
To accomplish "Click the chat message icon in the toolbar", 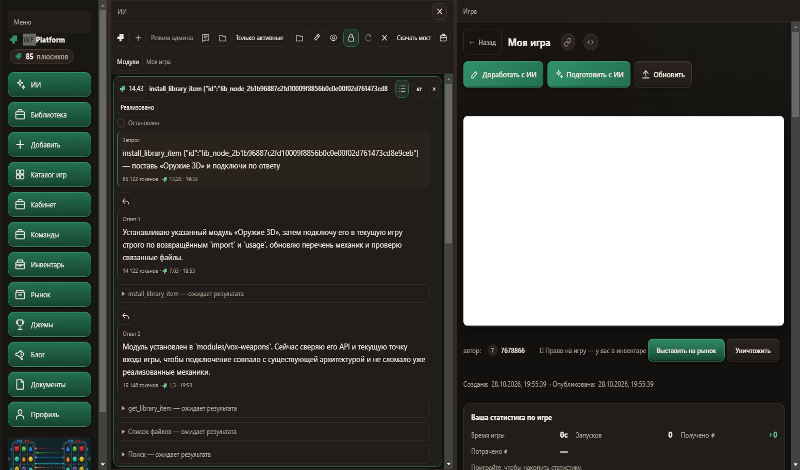I will pyautogui.click(x=206, y=38).
